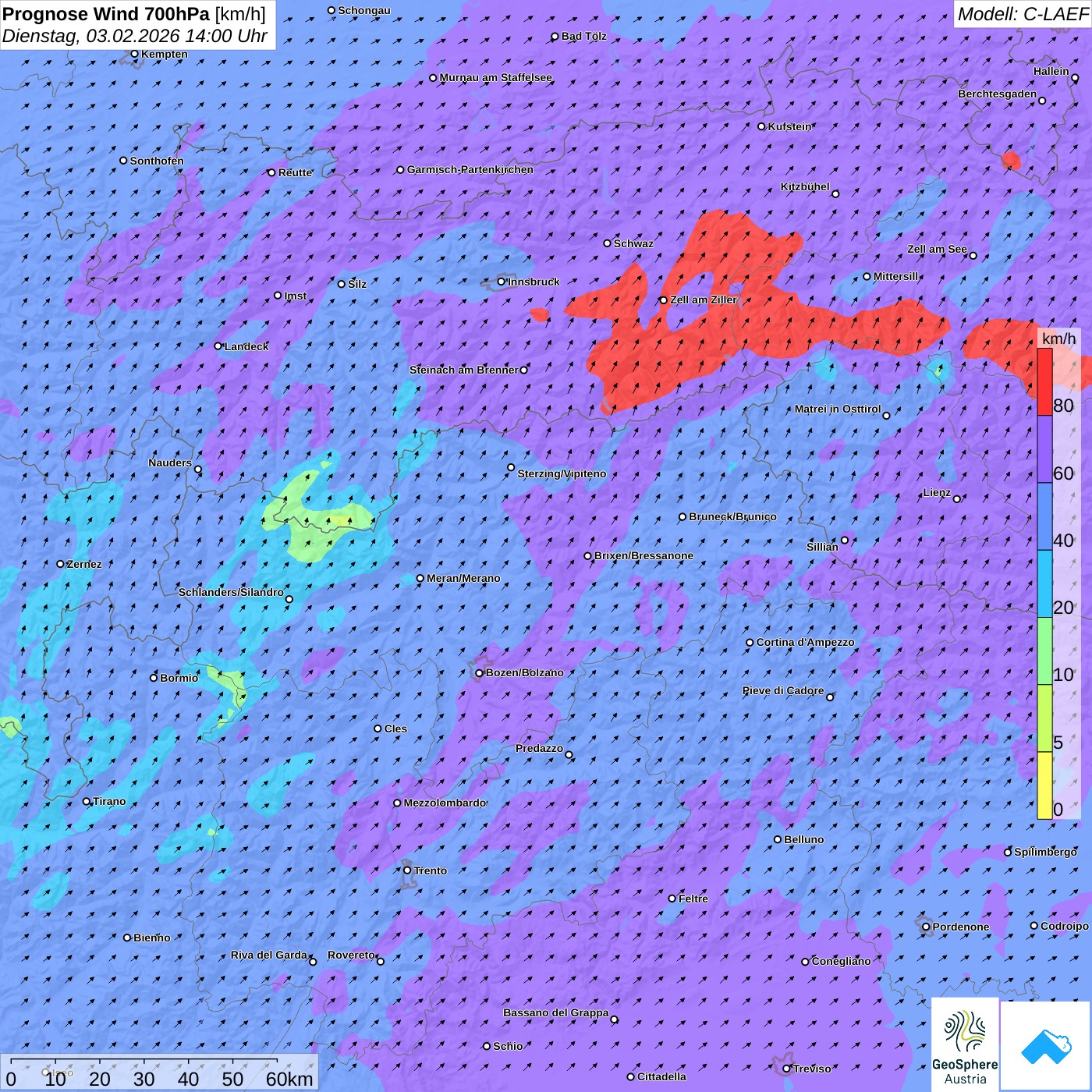Click the Meran/Merano location marker

coord(420,579)
